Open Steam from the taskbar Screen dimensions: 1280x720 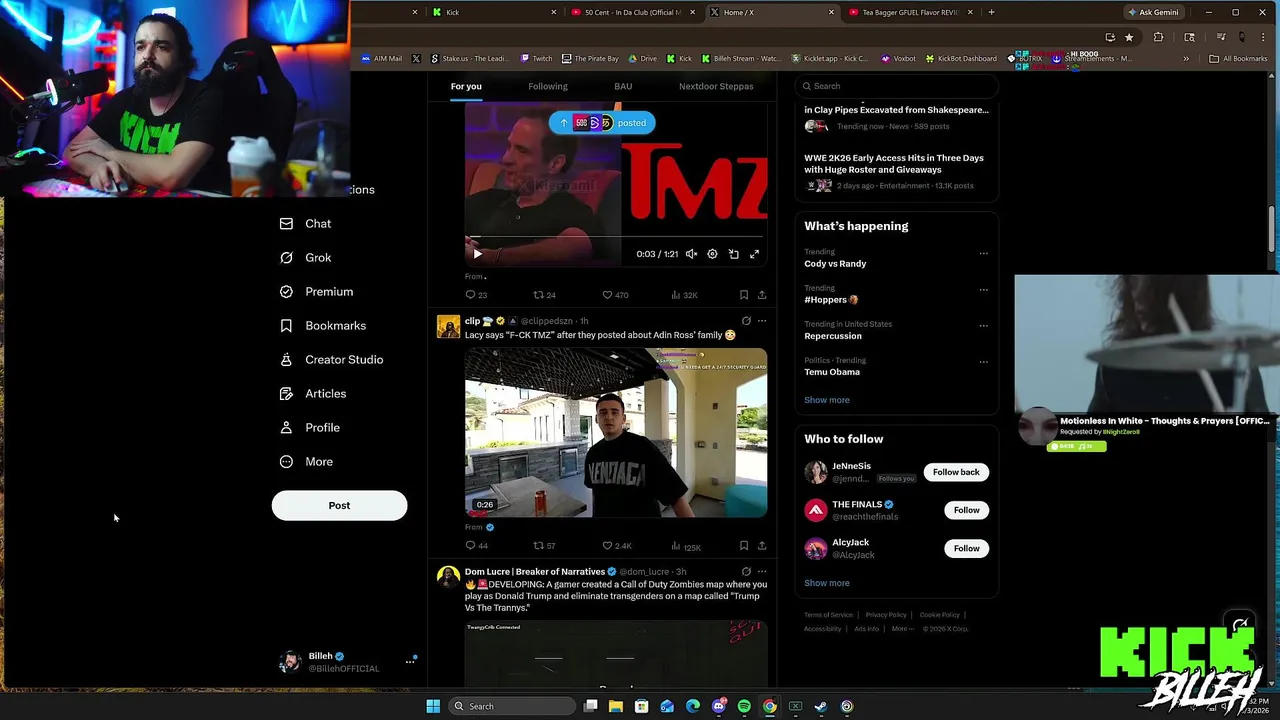coord(820,706)
